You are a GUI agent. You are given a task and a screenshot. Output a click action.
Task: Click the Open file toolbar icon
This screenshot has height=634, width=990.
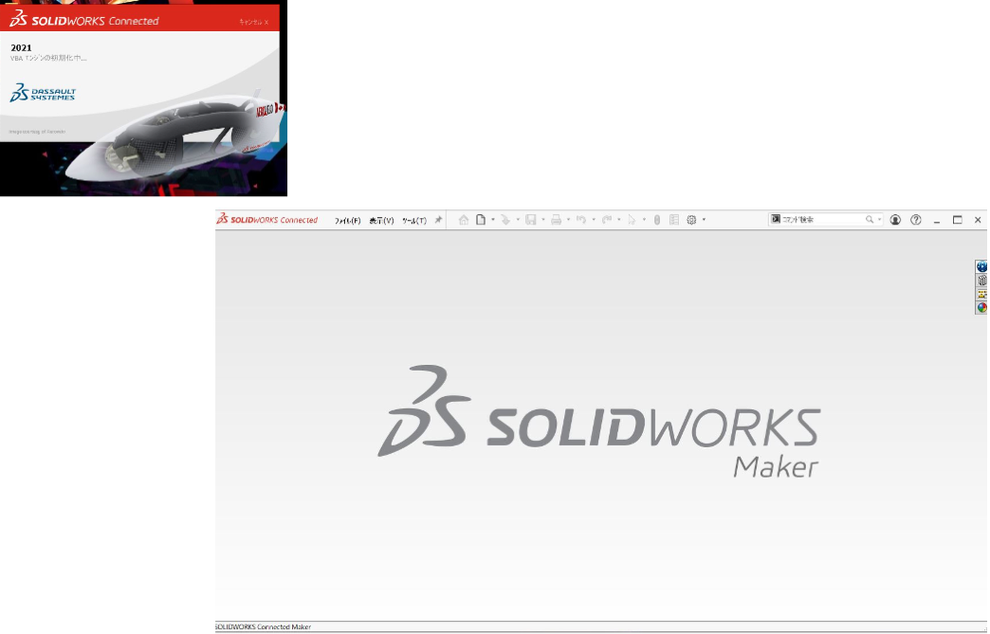505,220
